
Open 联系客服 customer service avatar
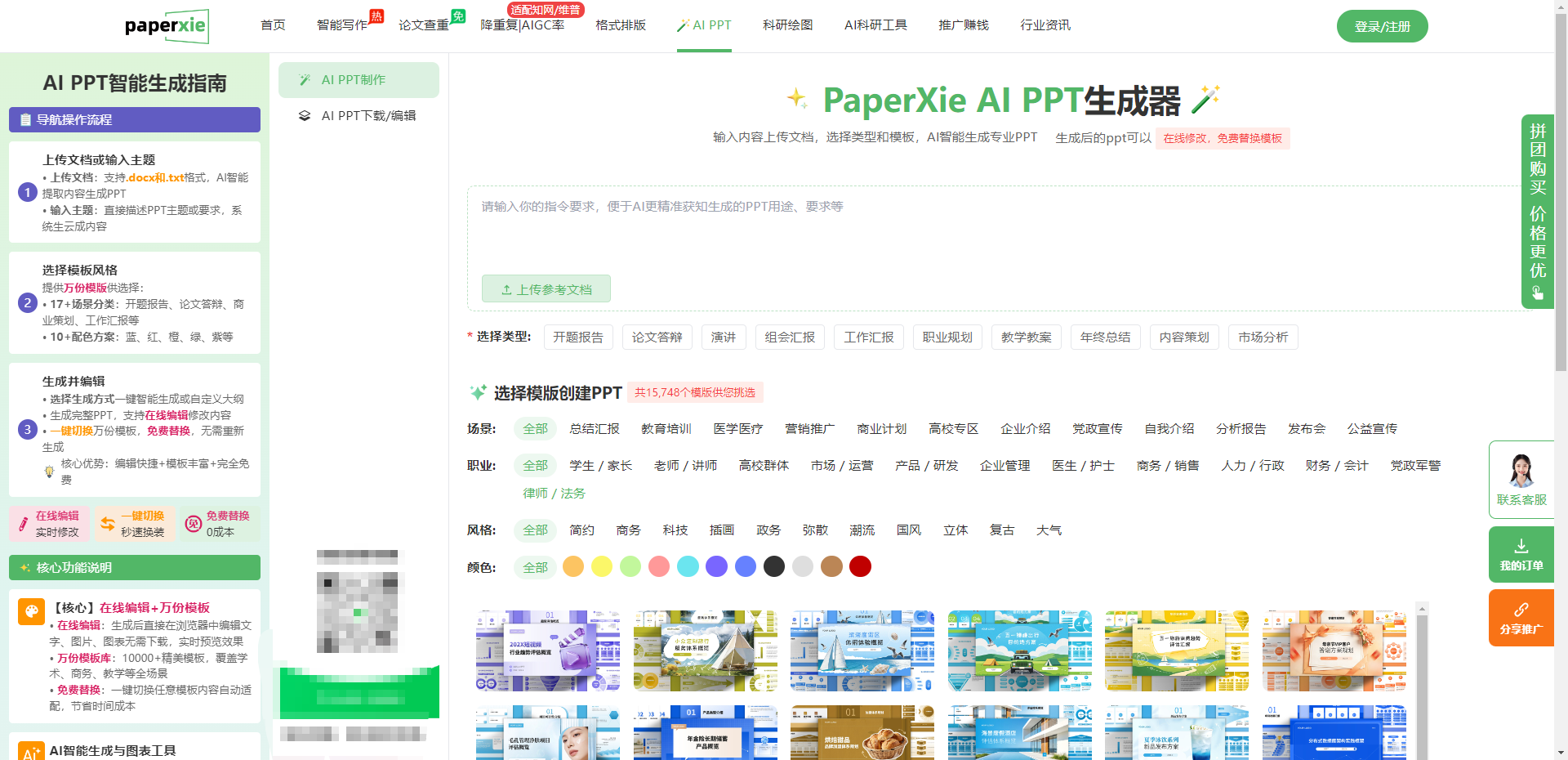tap(1521, 479)
